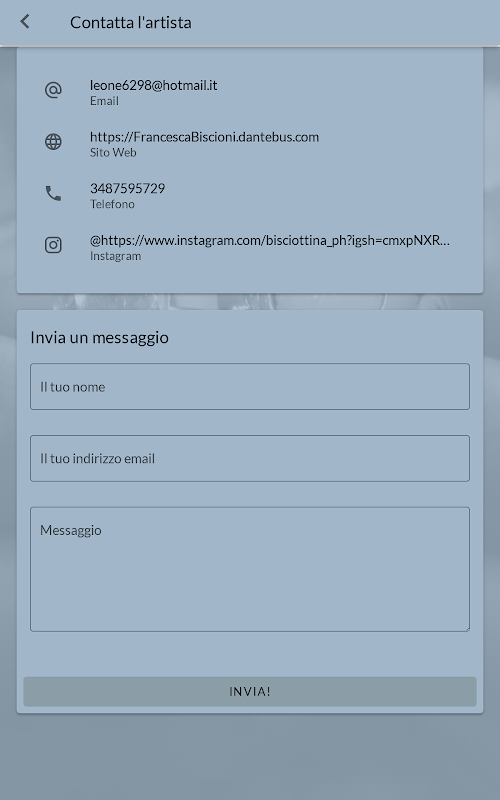Screen dimensions: 500x800
Task: Send message with the INVIA! button
Action: tap(250, 692)
